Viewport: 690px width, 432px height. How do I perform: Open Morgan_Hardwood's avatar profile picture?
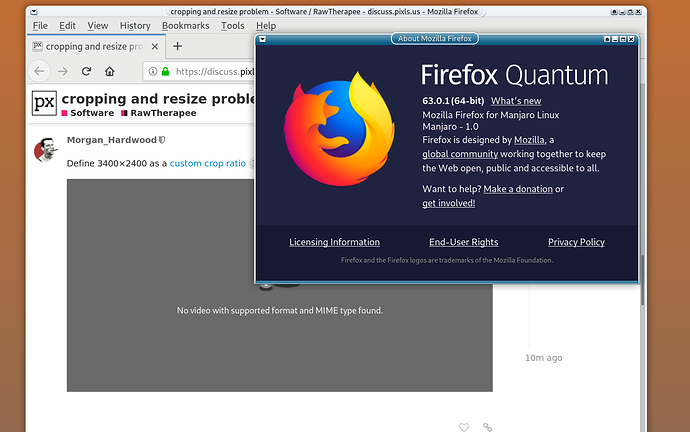pyautogui.click(x=45, y=150)
